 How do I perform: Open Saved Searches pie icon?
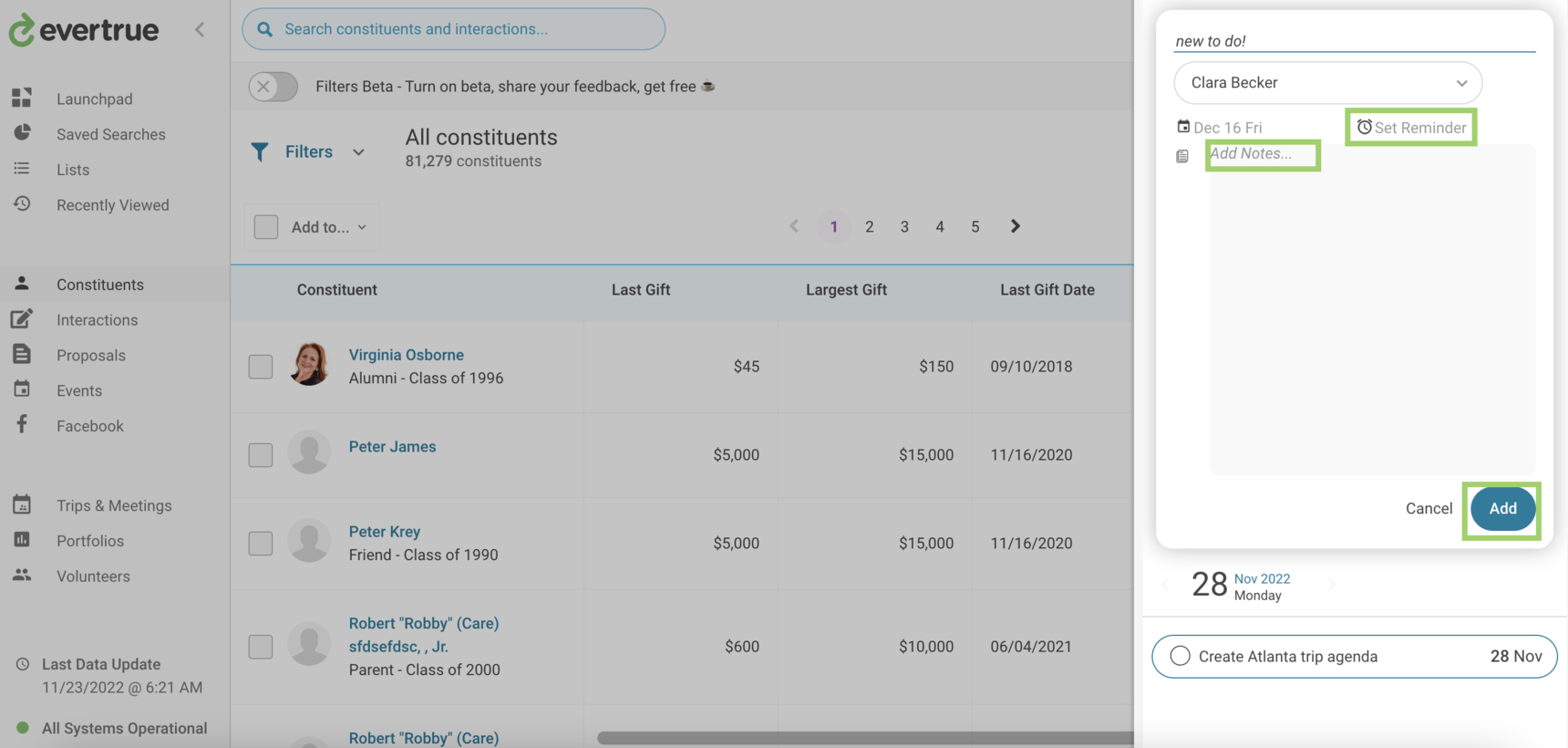point(22,133)
